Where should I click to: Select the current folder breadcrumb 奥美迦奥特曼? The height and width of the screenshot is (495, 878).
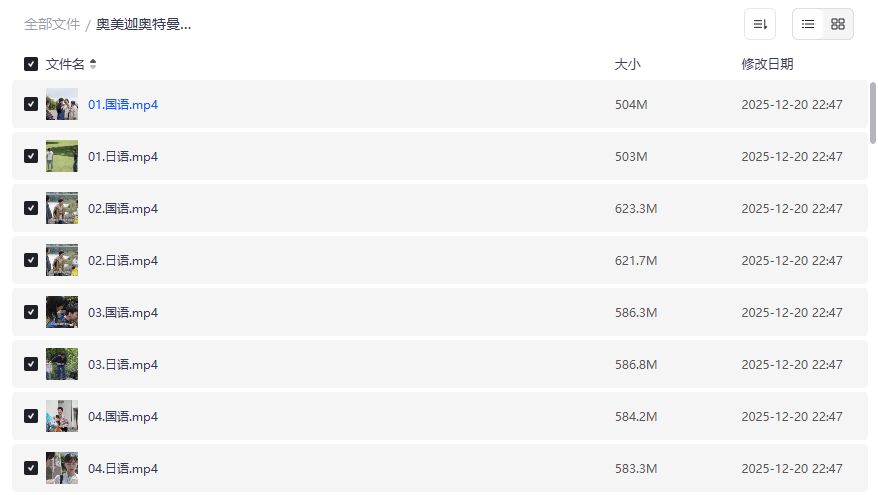pos(144,24)
